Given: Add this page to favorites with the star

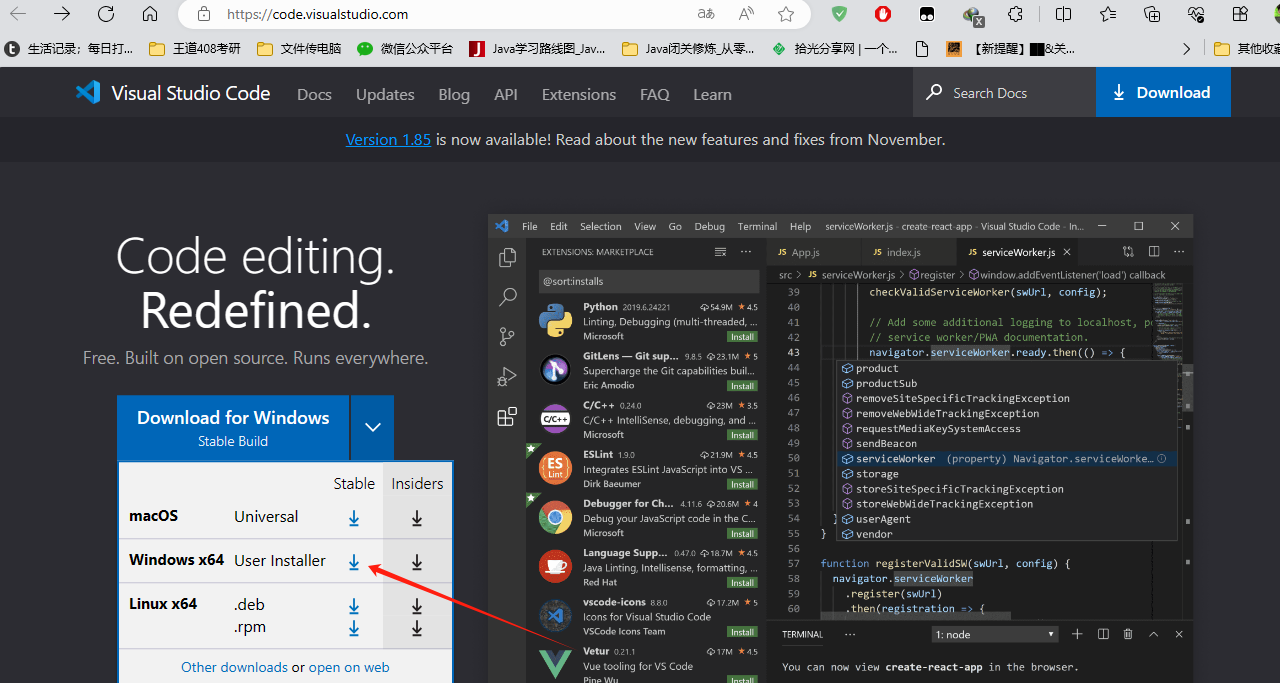Looking at the screenshot, I should [786, 14].
